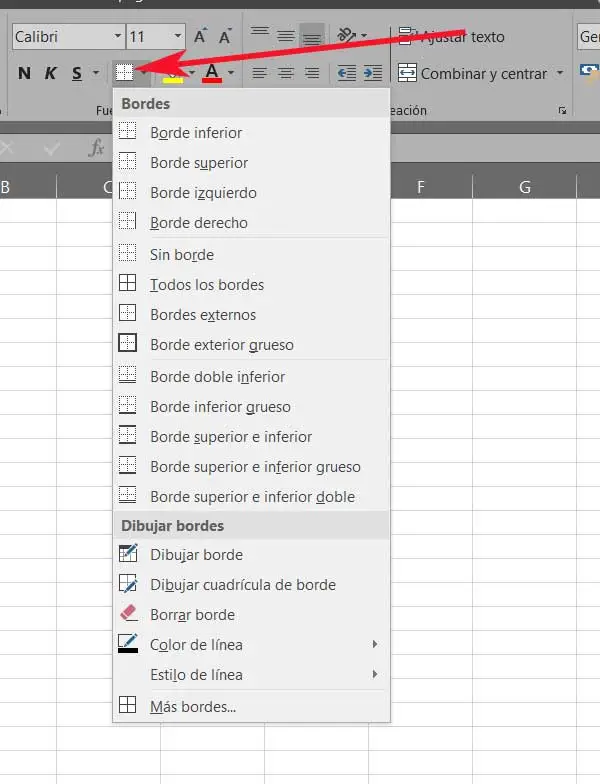Open the font size 11 dropdown
The height and width of the screenshot is (784, 600).
[178, 37]
